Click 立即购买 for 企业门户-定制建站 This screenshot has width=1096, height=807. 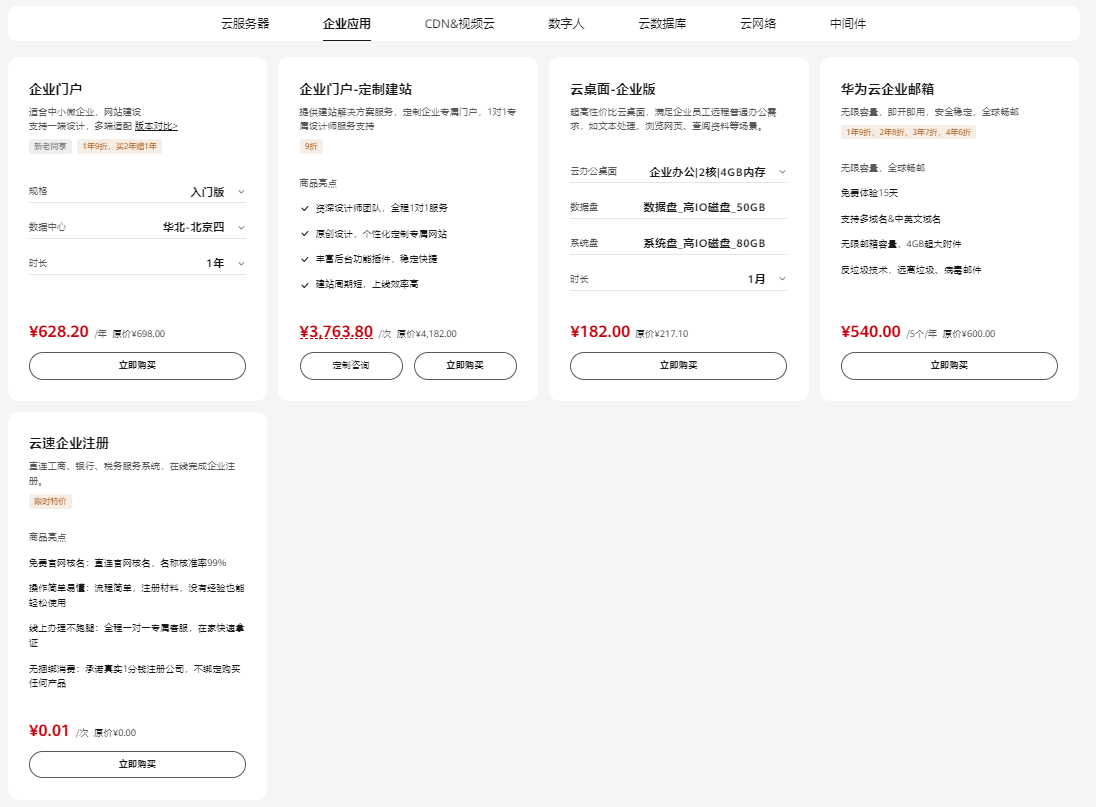[465, 366]
